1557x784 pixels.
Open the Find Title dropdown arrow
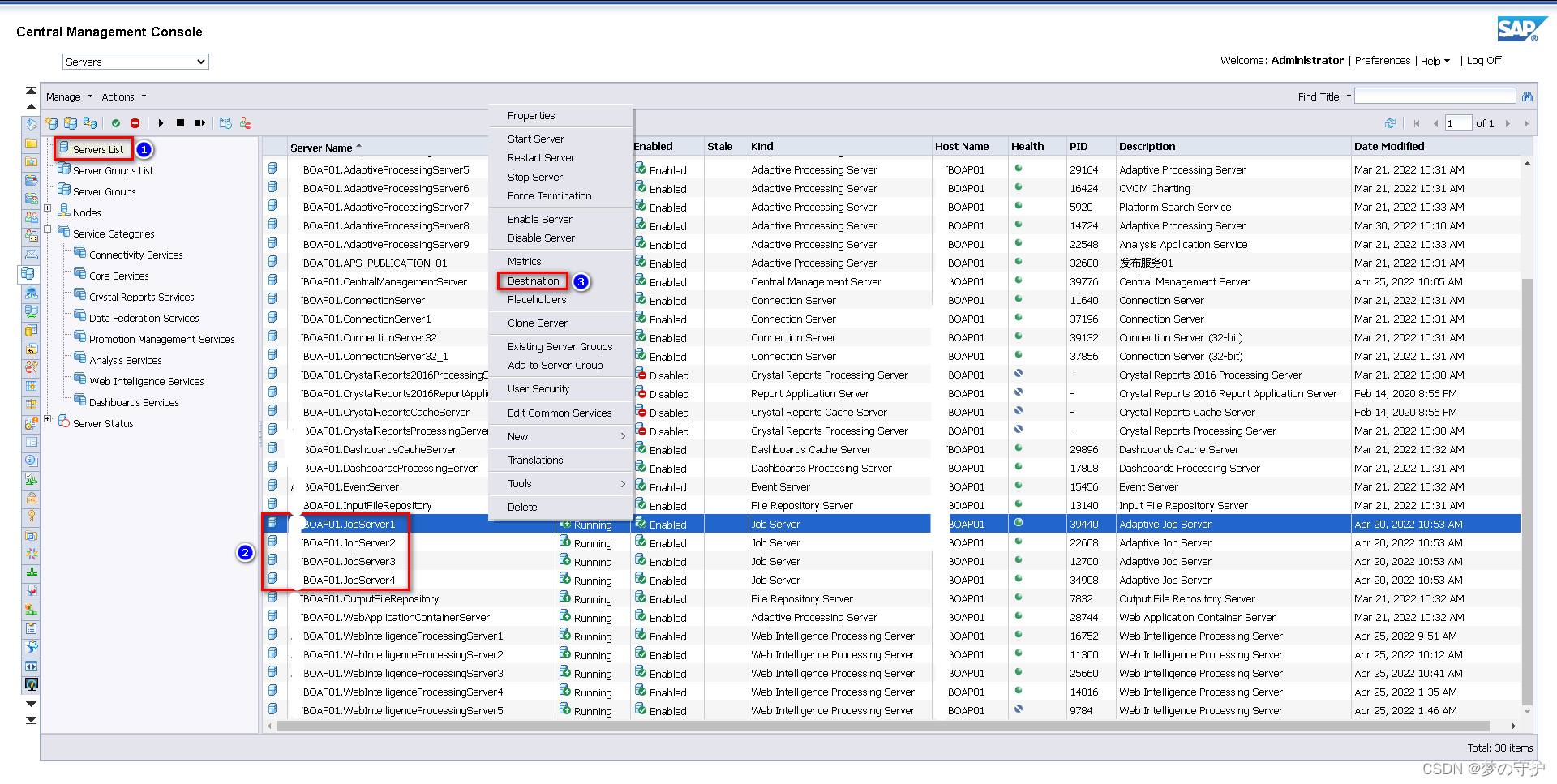tap(1349, 96)
